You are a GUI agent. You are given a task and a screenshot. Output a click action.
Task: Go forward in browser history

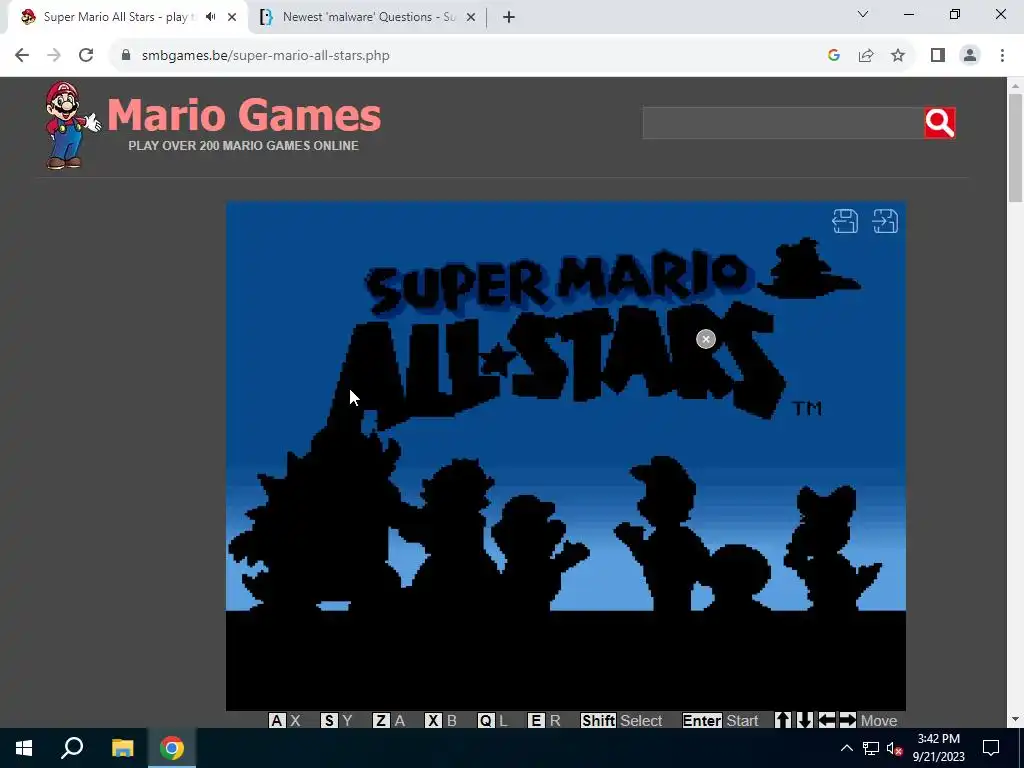[54, 56]
